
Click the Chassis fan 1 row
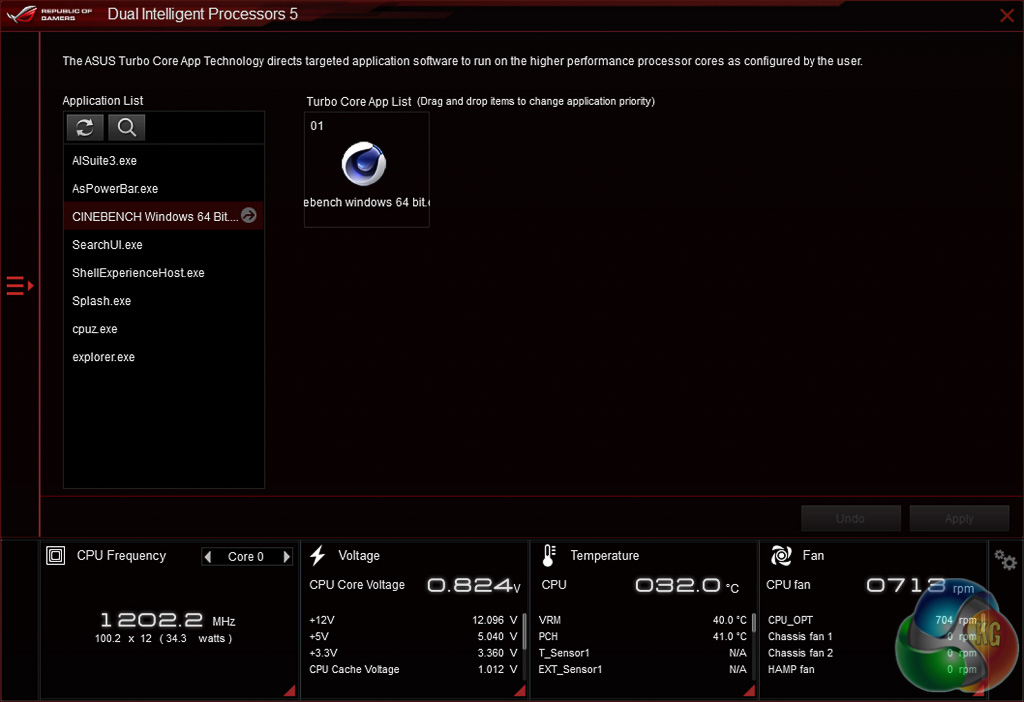click(872, 636)
